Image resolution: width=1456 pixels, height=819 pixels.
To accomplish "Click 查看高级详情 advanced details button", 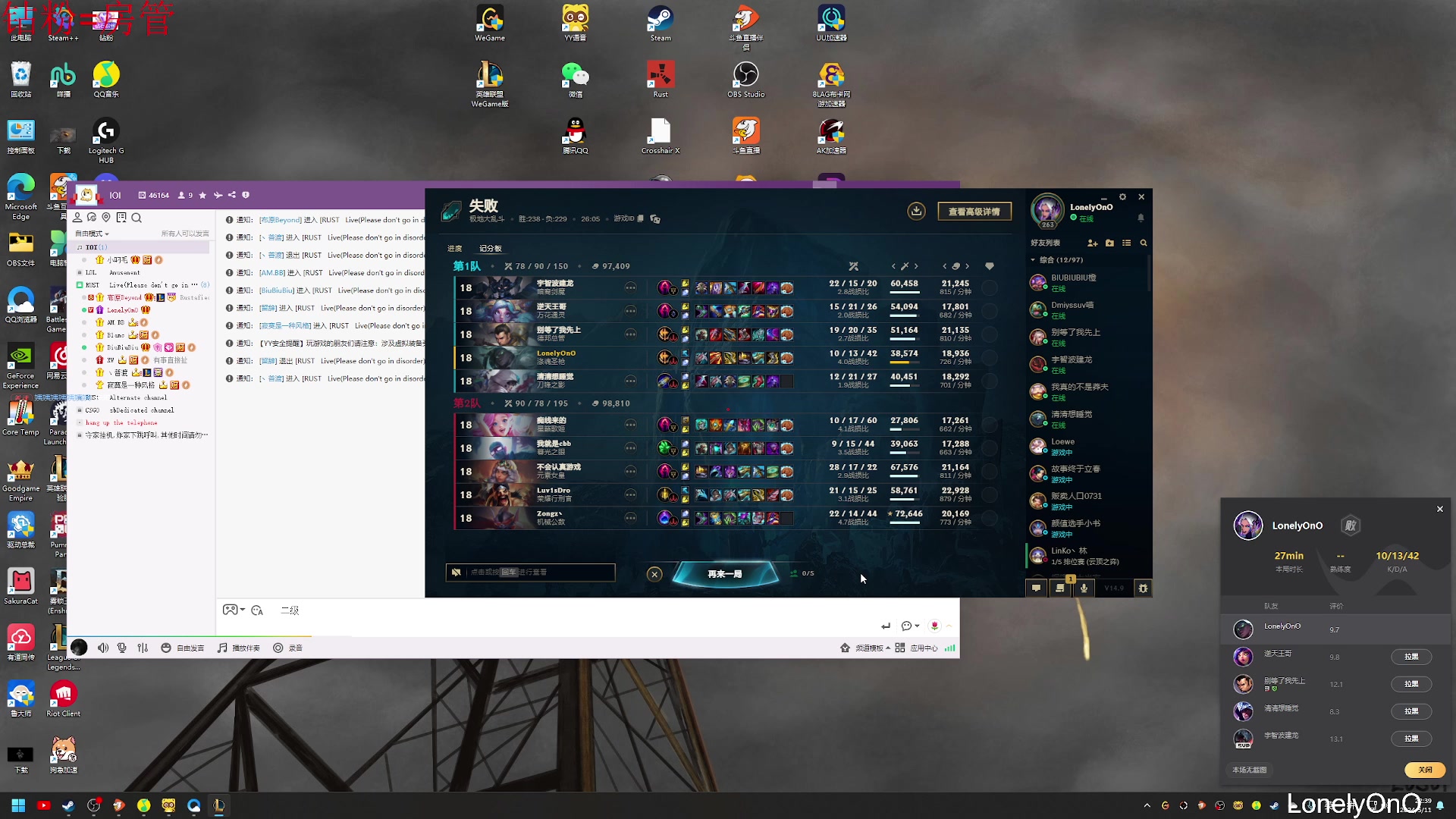I will (x=974, y=212).
